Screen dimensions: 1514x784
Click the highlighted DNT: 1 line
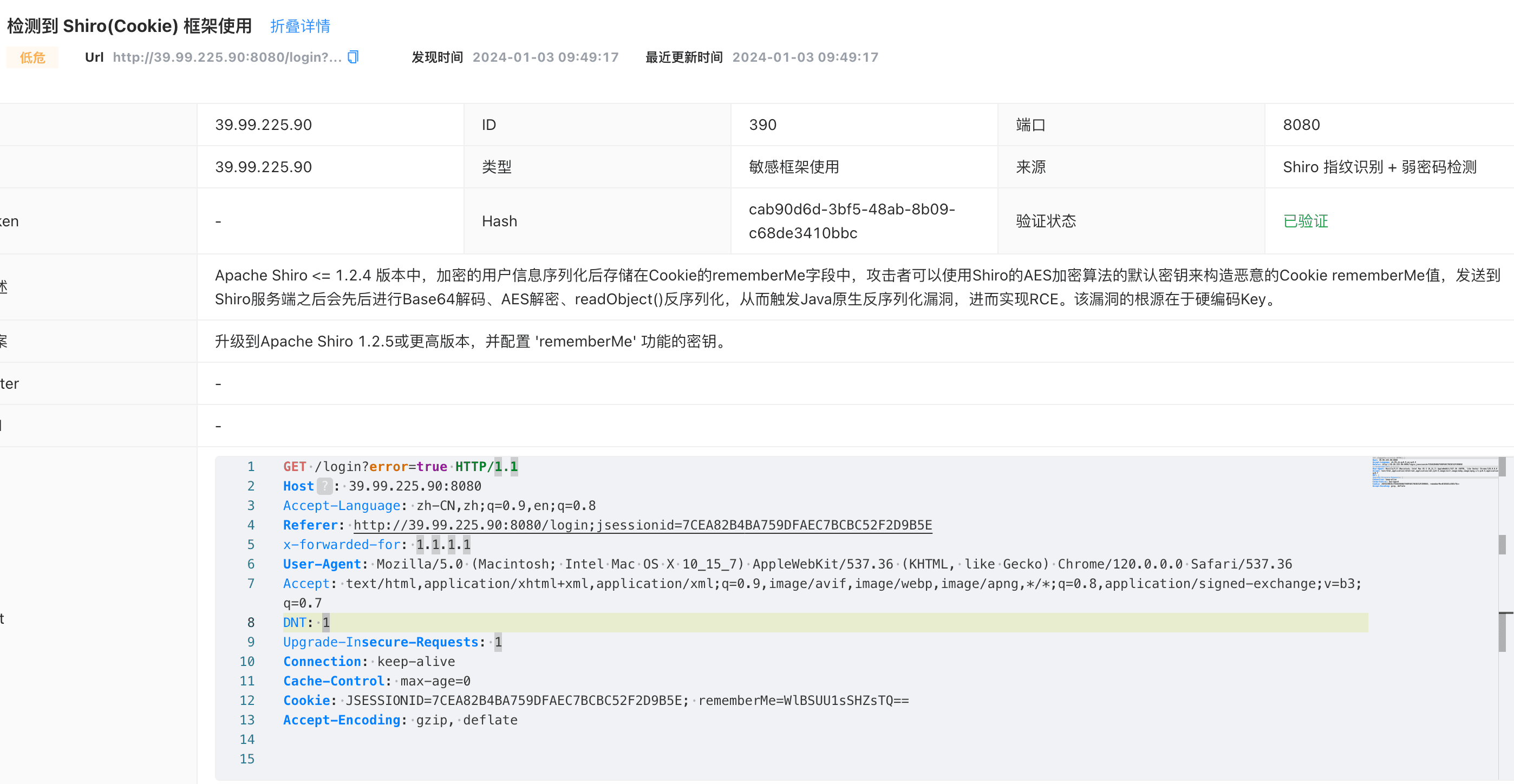[825, 622]
